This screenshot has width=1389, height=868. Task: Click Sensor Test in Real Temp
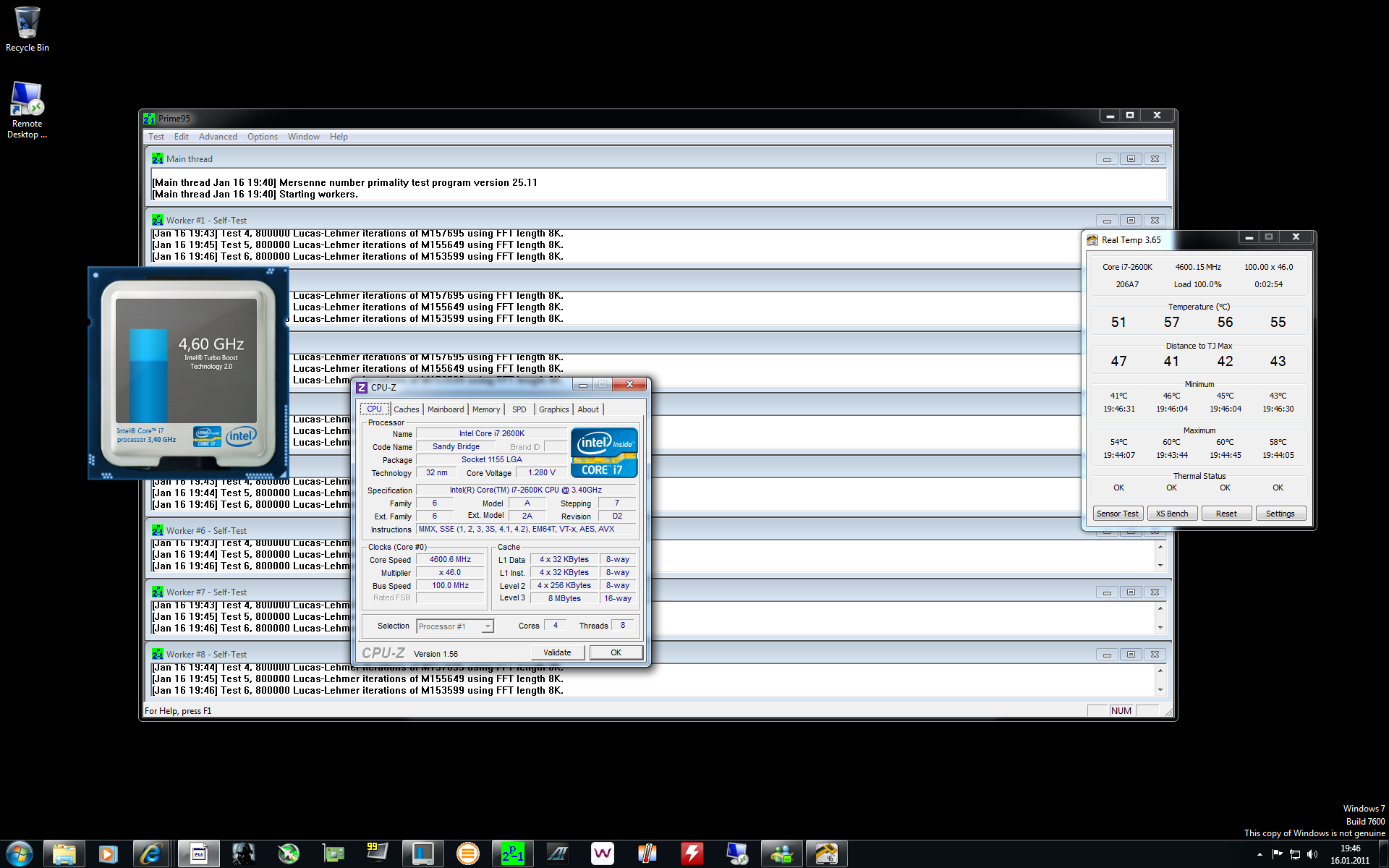point(1117,514)
